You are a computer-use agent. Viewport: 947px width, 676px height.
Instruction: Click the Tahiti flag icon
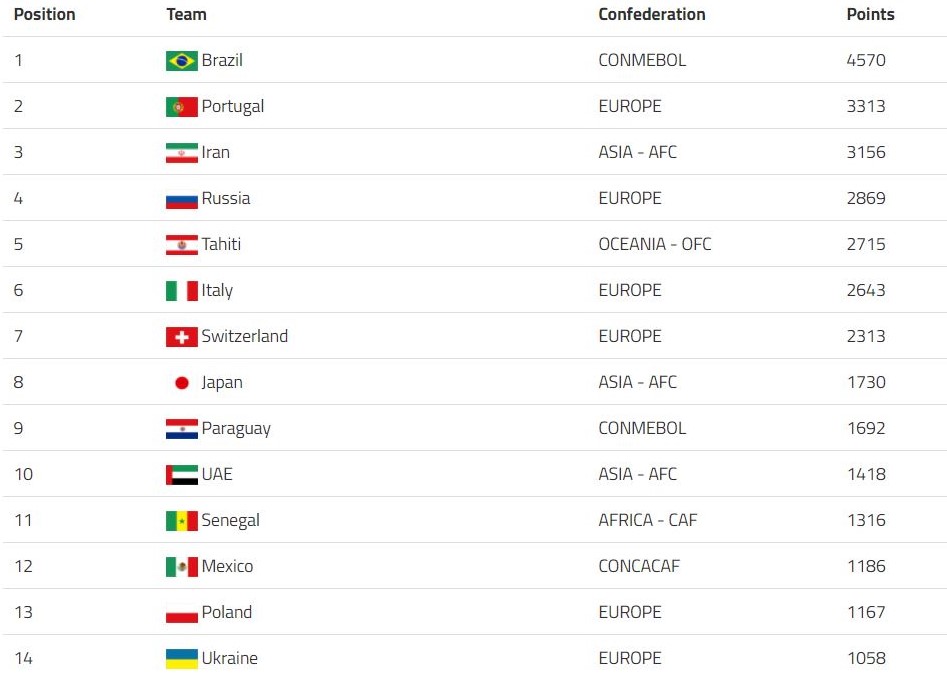tap(182, 245)
